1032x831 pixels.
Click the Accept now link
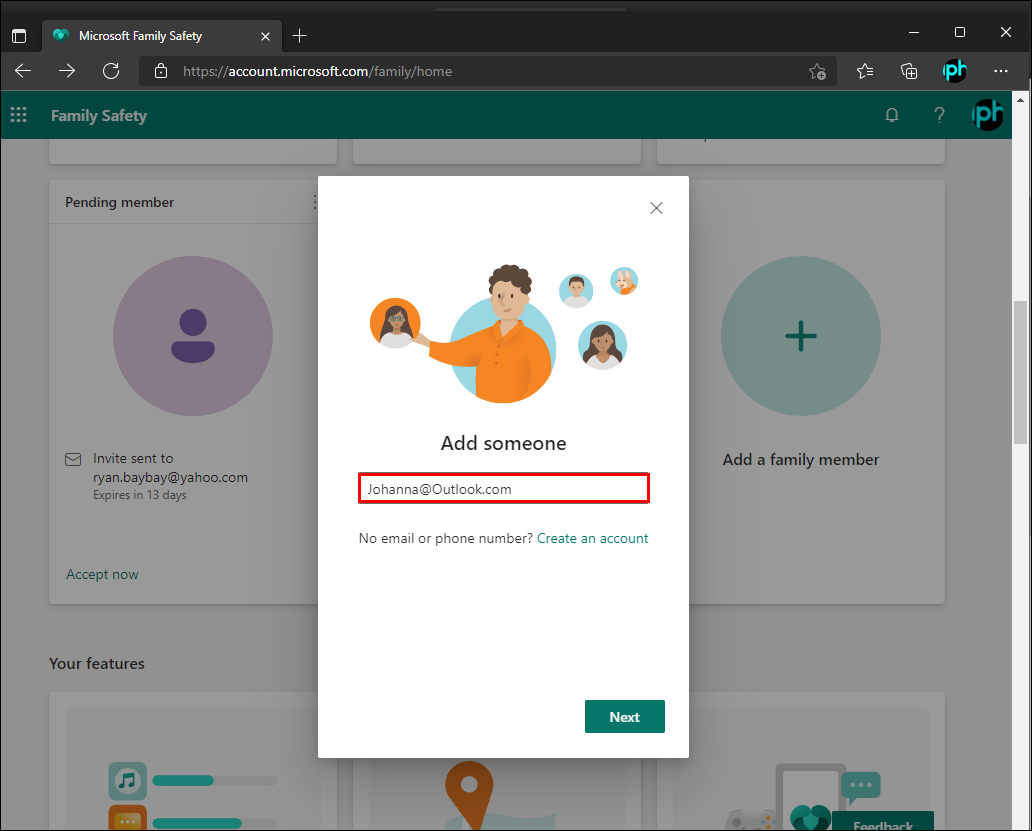pos(102,574)
